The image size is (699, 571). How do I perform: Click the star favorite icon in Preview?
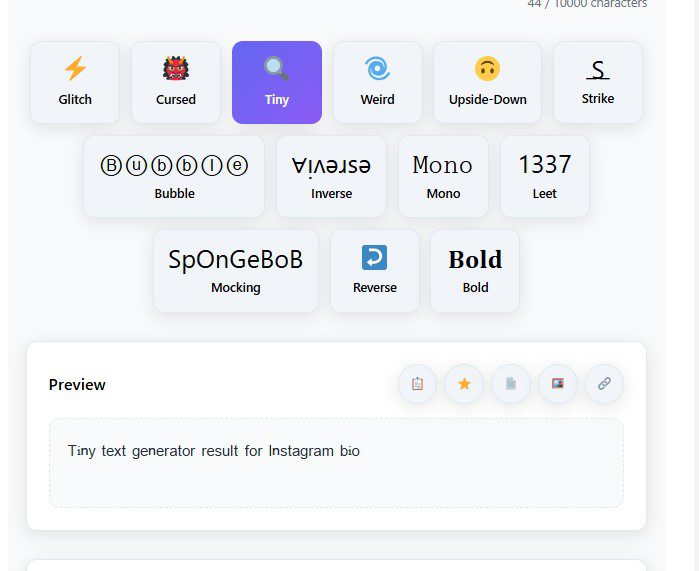click(x=464, y=384)
